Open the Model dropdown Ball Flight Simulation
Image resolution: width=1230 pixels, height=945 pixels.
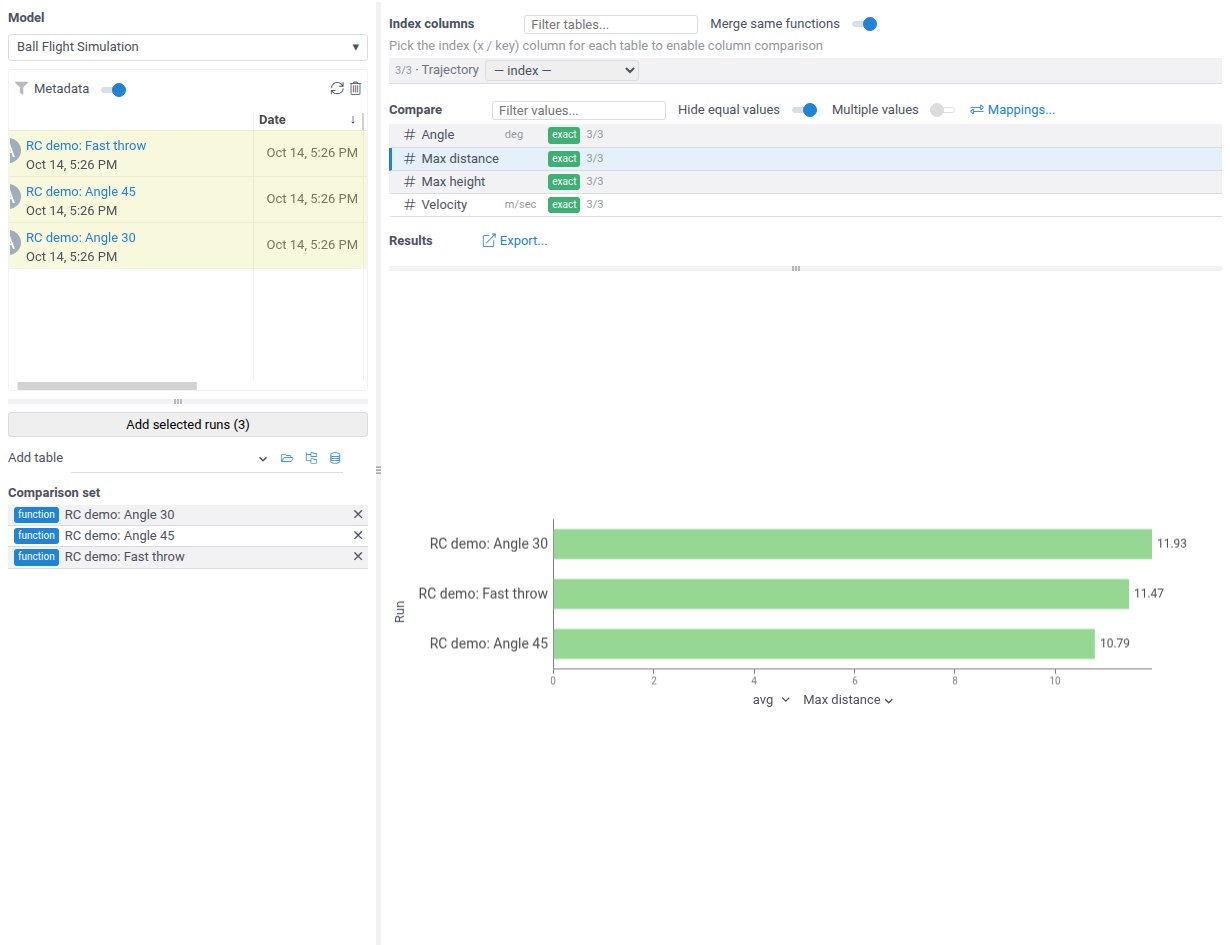click(x=188, y=47)
